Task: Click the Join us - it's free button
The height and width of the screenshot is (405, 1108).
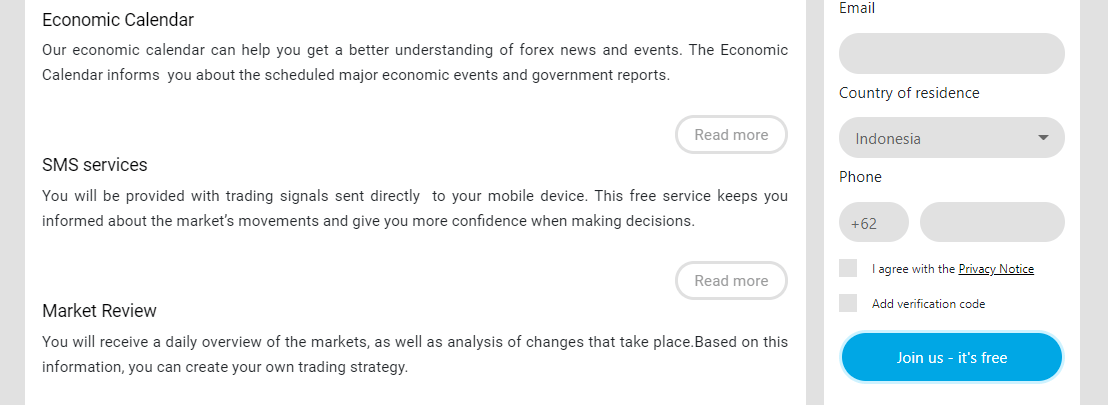Action: [x=951, y=358]
